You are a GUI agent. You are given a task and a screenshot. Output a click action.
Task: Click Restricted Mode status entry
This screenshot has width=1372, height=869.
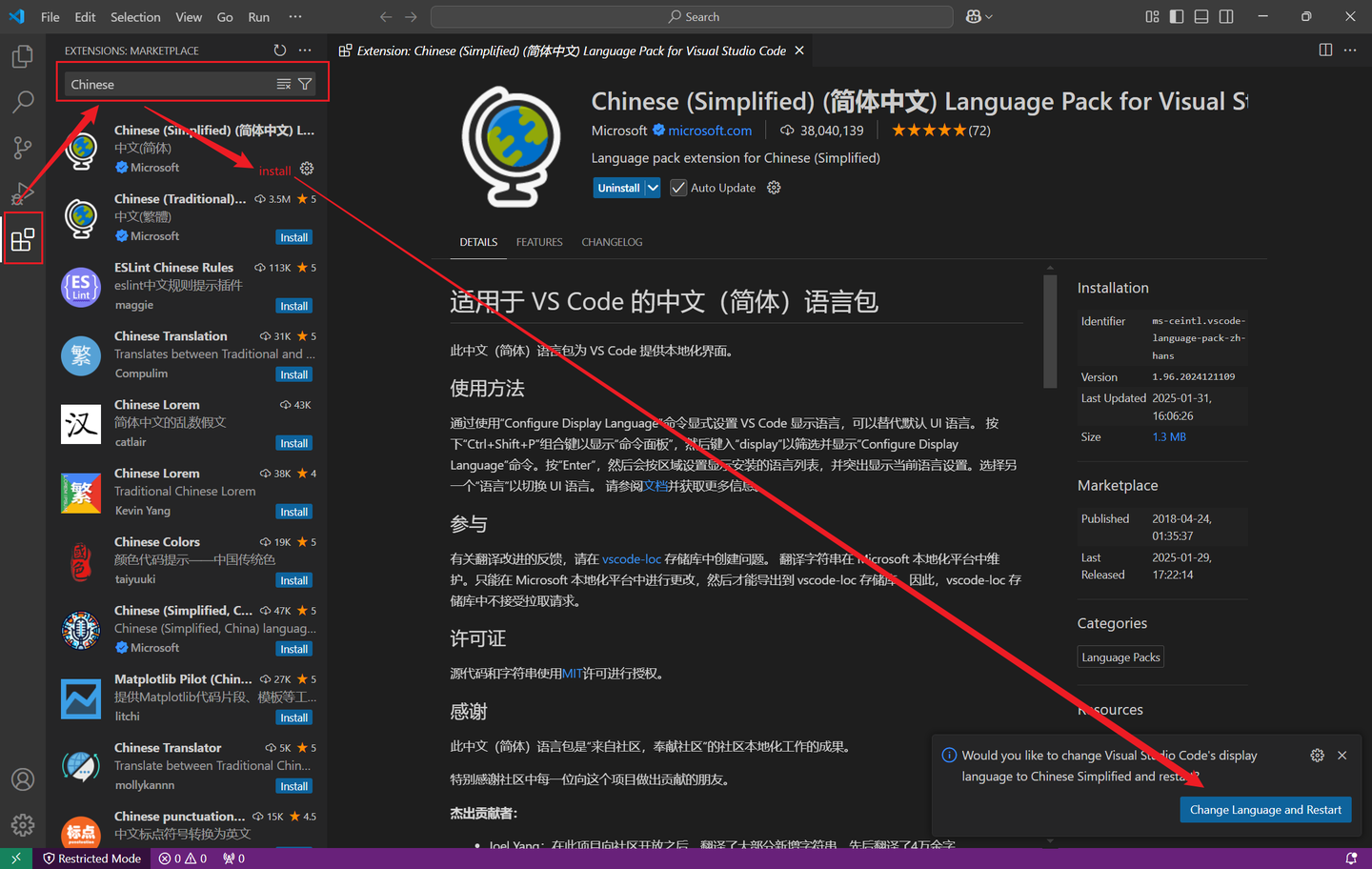pos(91,859)
